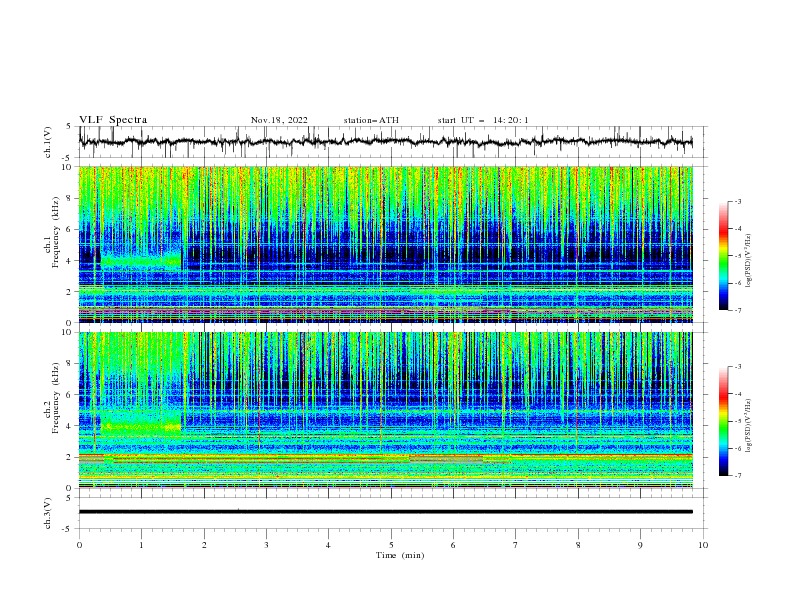Click the "start UT = 14:20:1" text
Image resolution: width=792 pixels, height=612 pixels.
(x=482, y=120)
